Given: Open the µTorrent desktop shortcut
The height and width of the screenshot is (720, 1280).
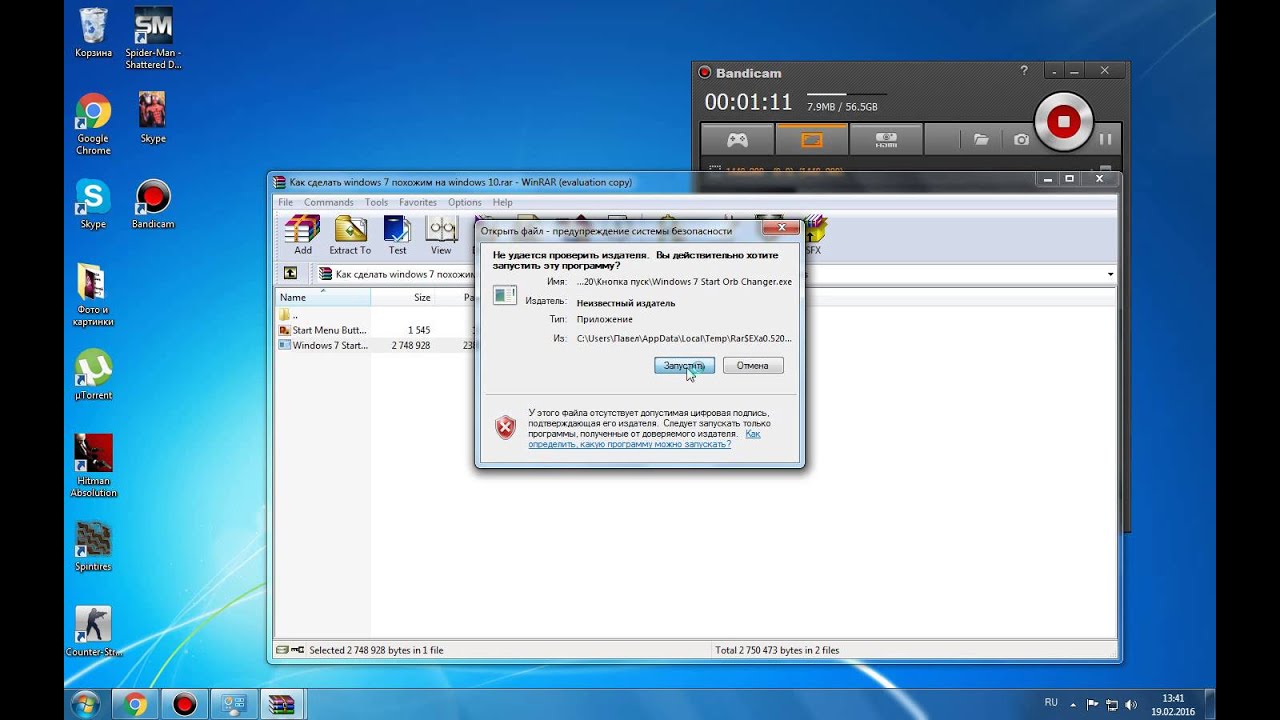Looking at the screenshot, I should coord(93,375).
